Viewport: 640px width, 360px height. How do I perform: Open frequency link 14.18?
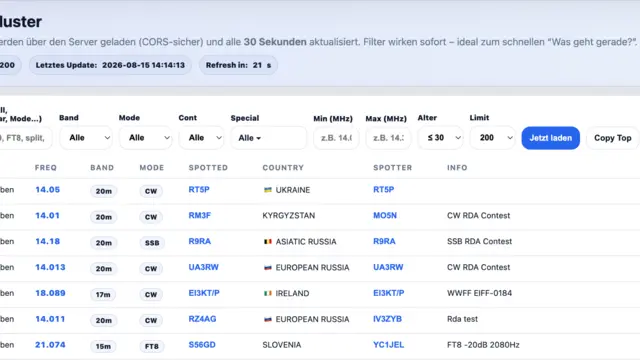pyautogui.click(x=47, y=241)
